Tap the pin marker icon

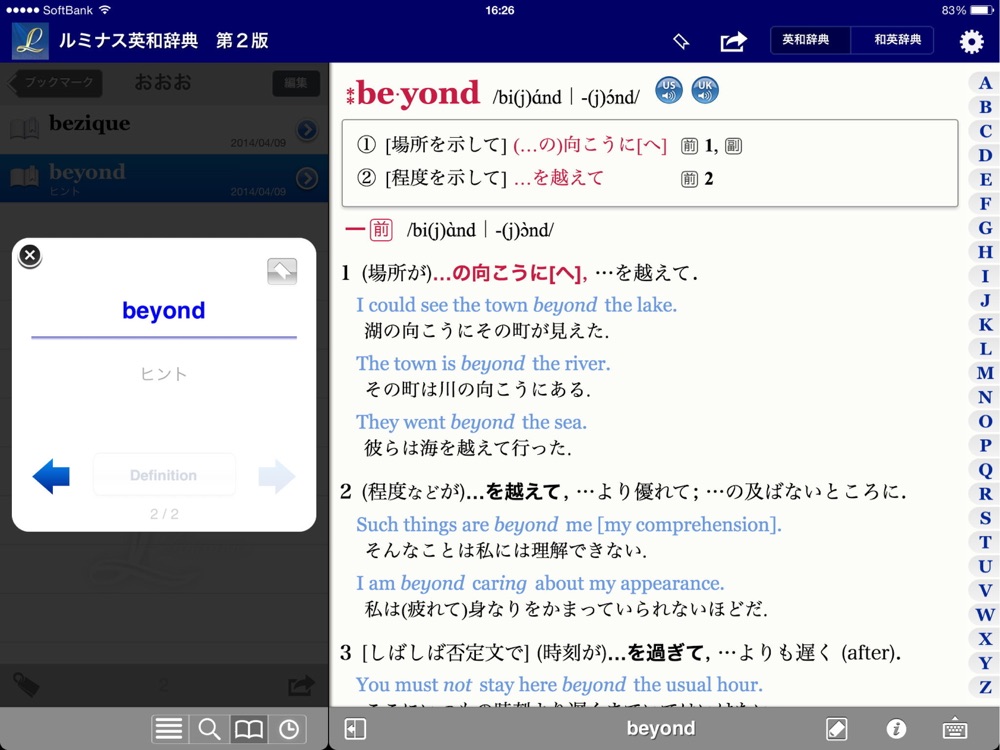pyautogui.click(x=681, y=41)
